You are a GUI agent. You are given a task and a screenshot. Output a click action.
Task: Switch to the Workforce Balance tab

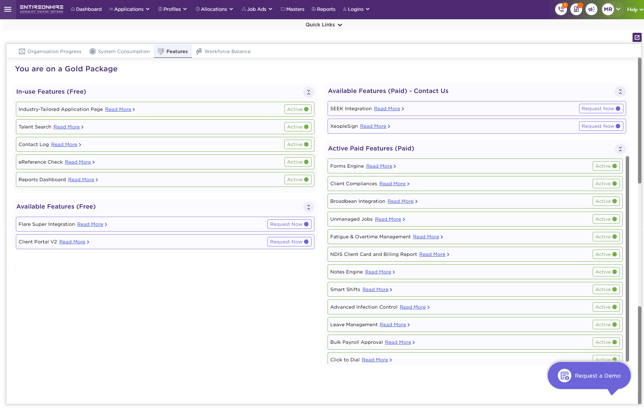[x=223, y=51]
